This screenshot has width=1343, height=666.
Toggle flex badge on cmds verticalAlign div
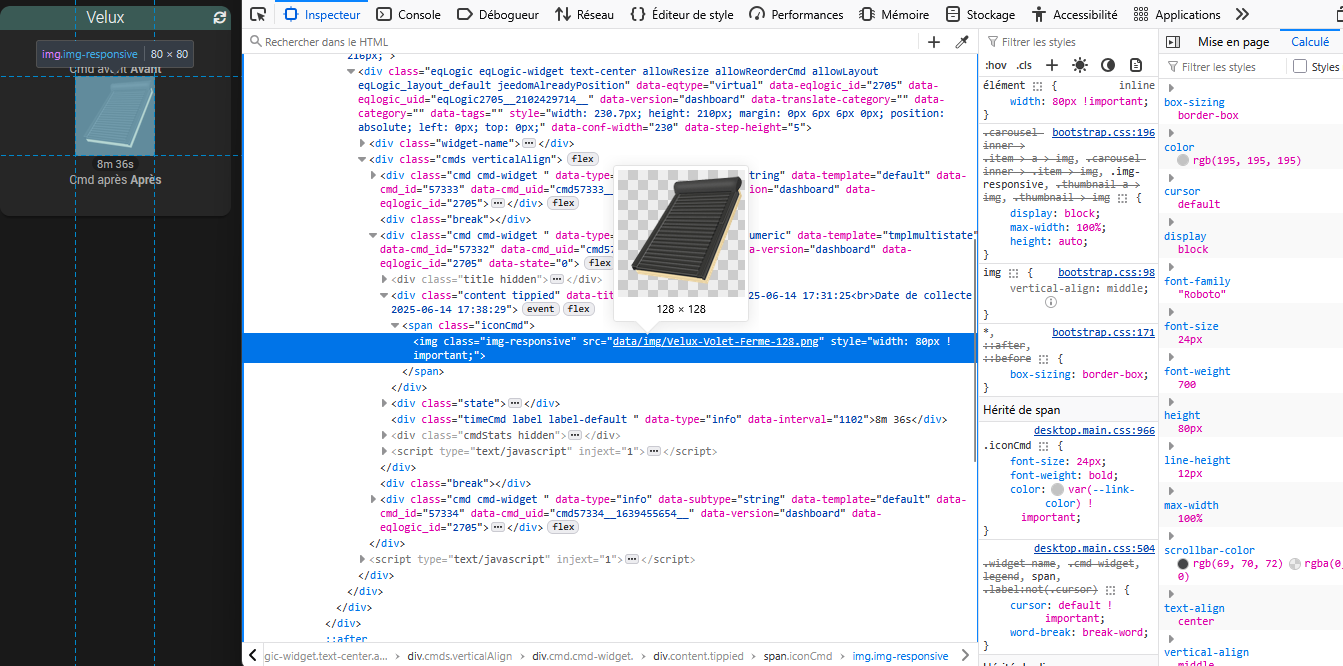[x=582, y=159]
